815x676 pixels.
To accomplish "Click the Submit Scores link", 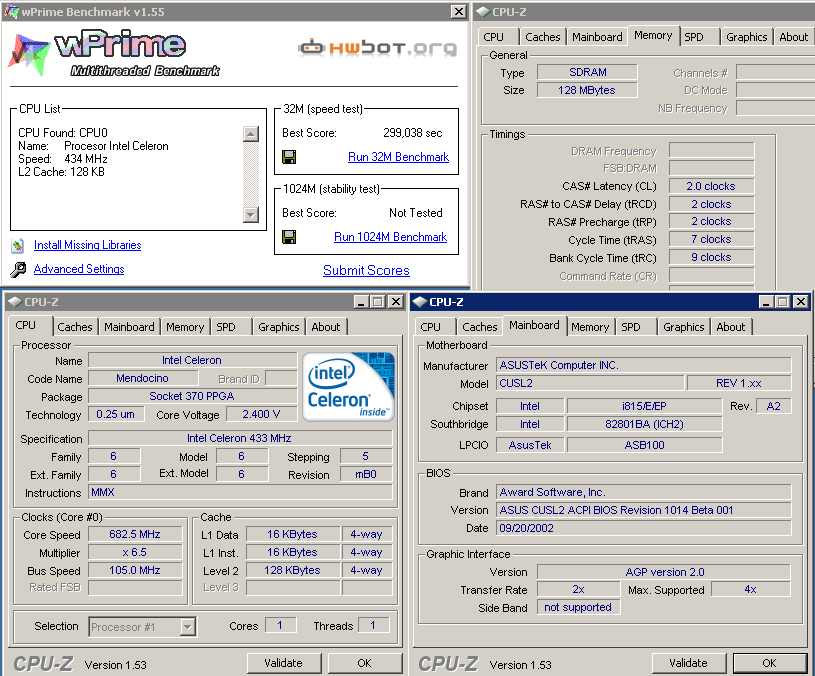I will [366, 270].
